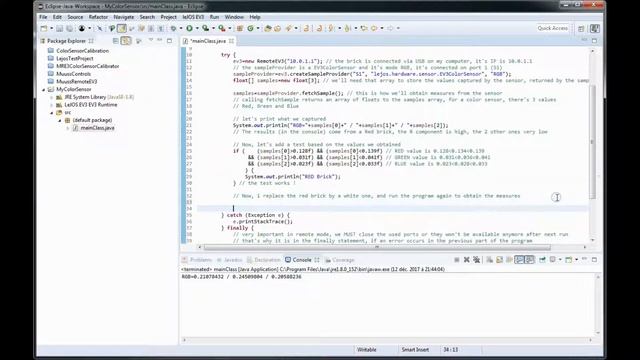The width and height of the screenshot is (640, 360).
Task: Expand the LeJOS EV3 Runtime node
Action: (52, 105)
